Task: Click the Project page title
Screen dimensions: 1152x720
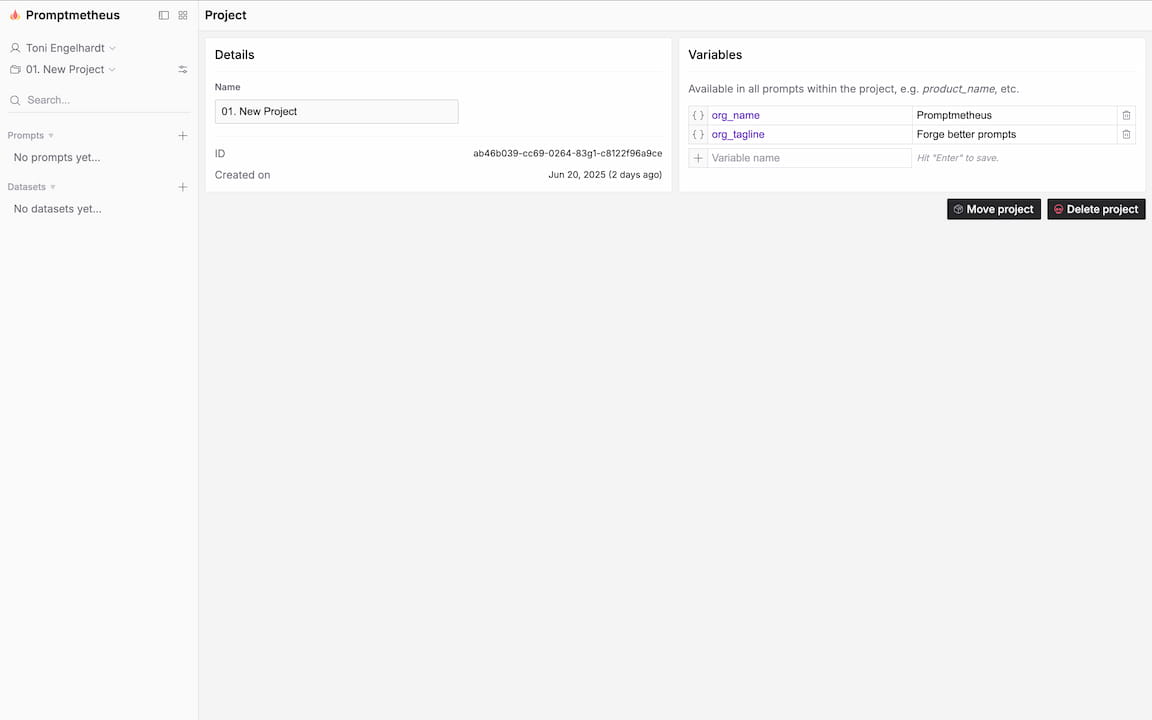Action: tap(226, 15)
